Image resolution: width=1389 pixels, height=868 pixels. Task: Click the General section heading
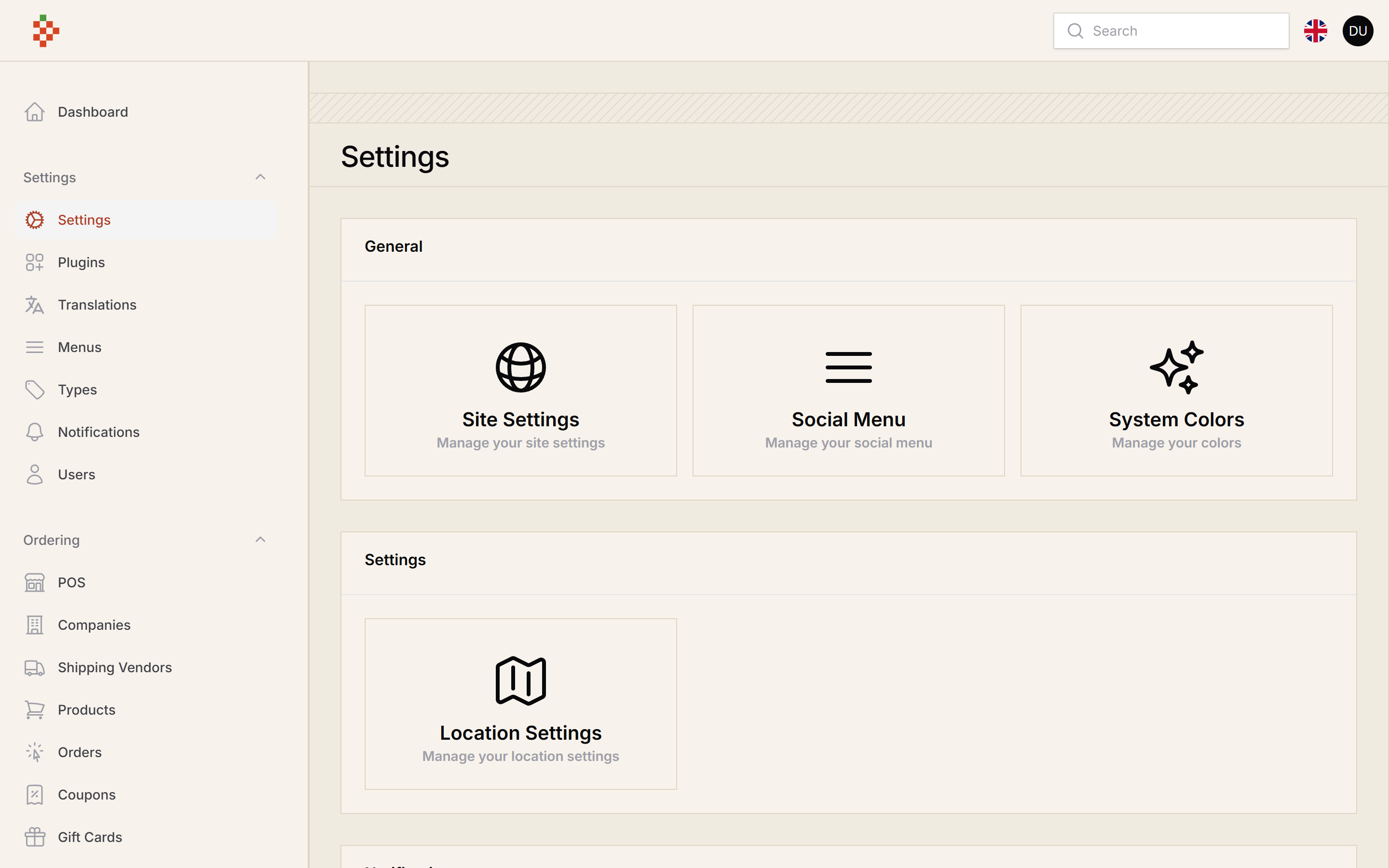click(x=394, y=246)
